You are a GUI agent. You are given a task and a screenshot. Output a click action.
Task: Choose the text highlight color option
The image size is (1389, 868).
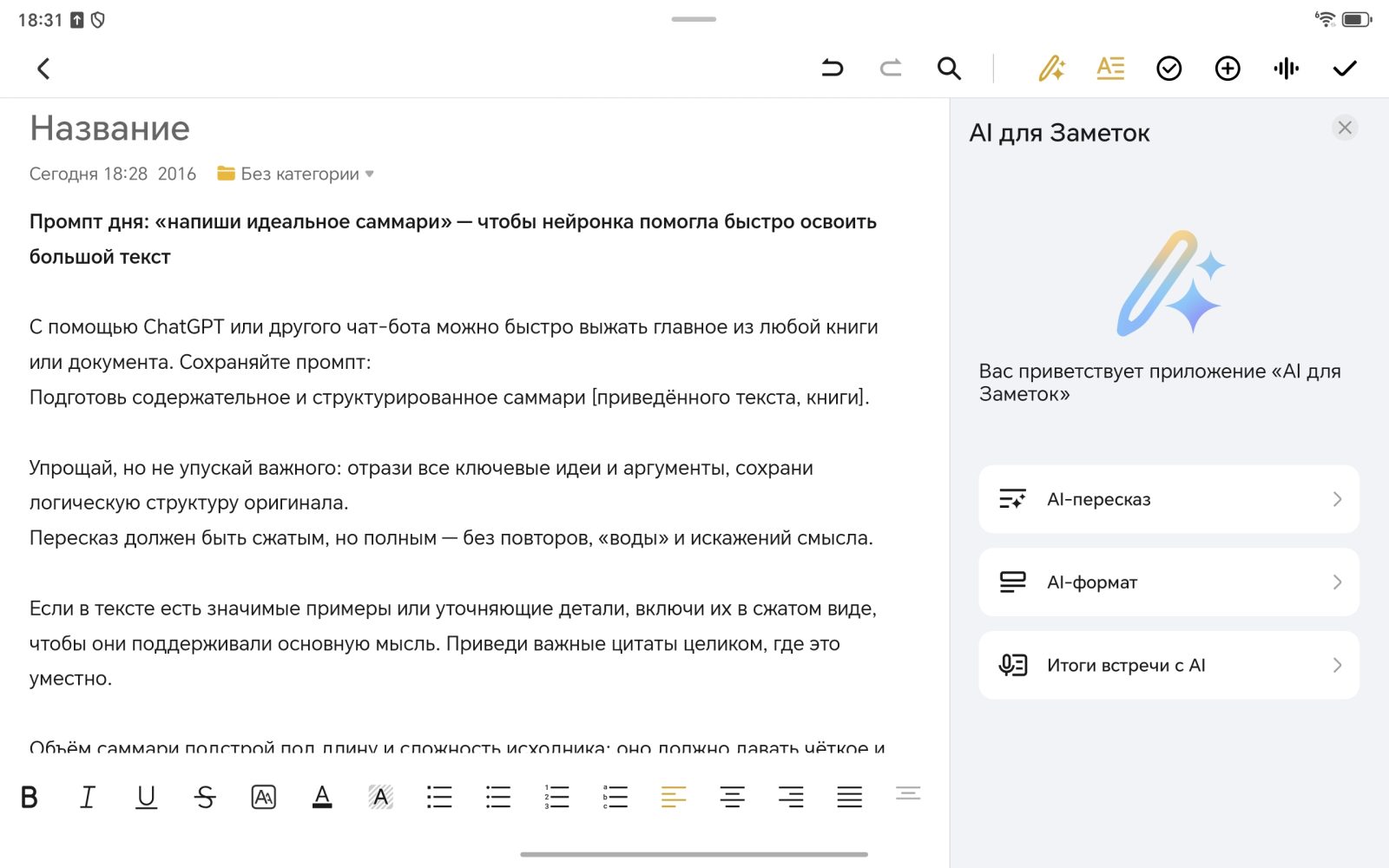pos(381,797)
